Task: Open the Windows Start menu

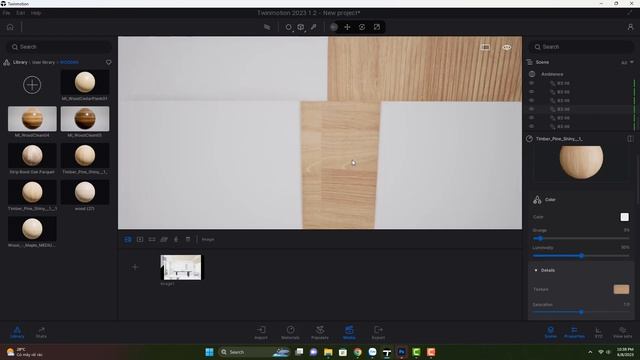Action: click(x=209, y=352)
